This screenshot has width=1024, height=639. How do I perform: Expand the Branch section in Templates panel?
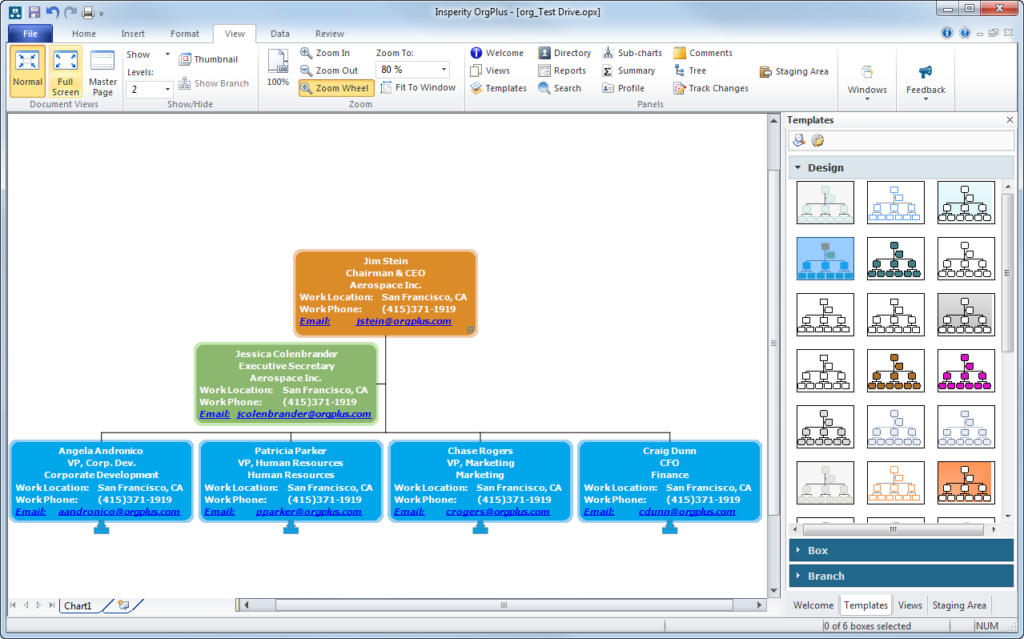(901, 575)
